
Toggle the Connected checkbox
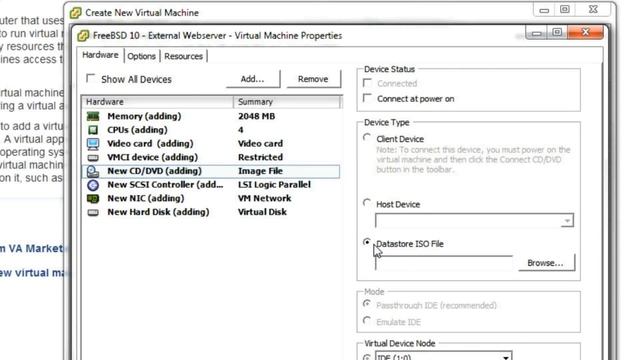pos(367,83)
